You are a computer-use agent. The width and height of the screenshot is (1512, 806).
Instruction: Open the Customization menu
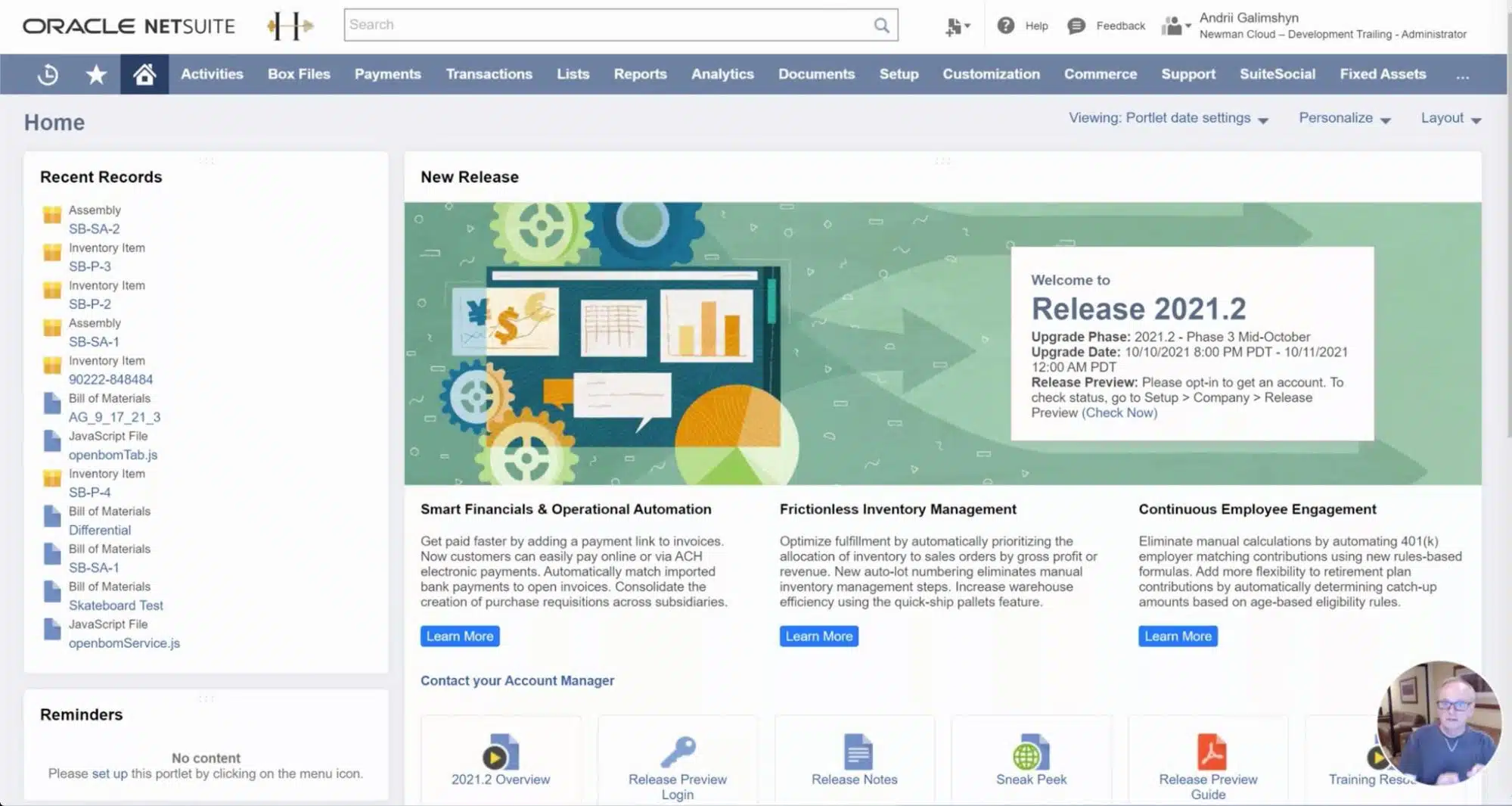point(991,74)
